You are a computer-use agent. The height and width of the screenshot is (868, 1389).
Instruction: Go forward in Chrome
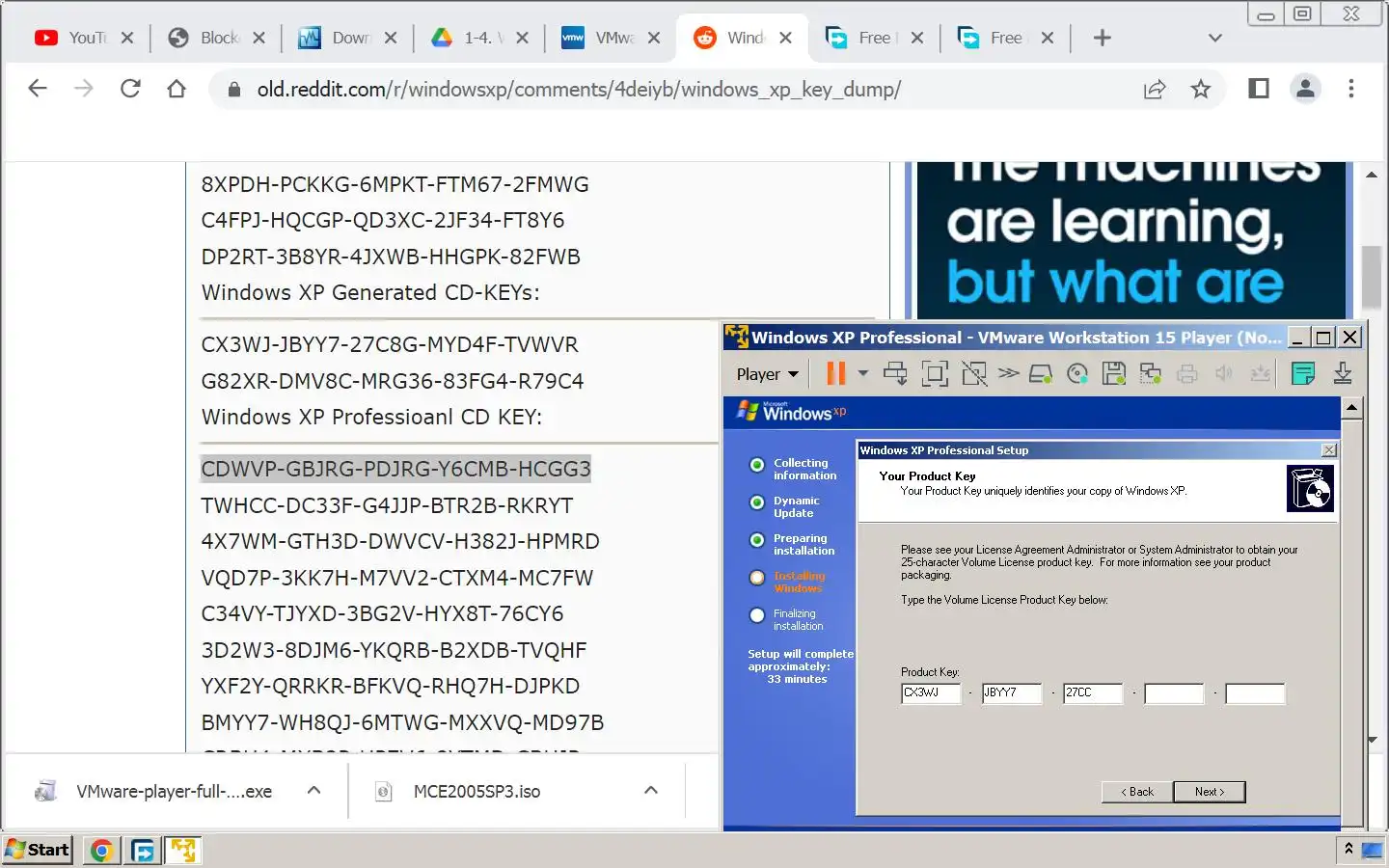click(x=84, y=89)
